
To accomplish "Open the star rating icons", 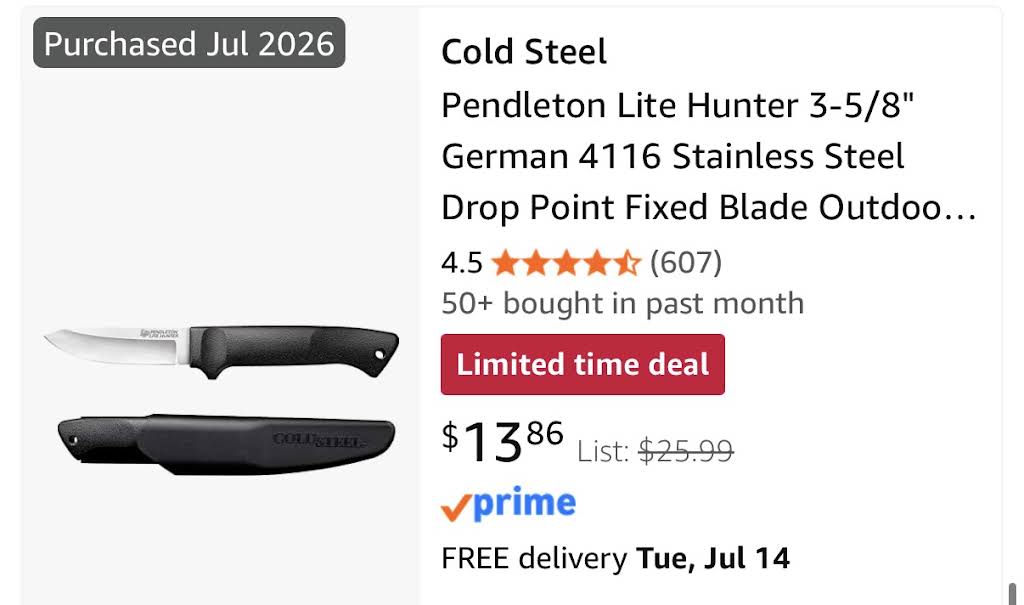I will (566, 263).
